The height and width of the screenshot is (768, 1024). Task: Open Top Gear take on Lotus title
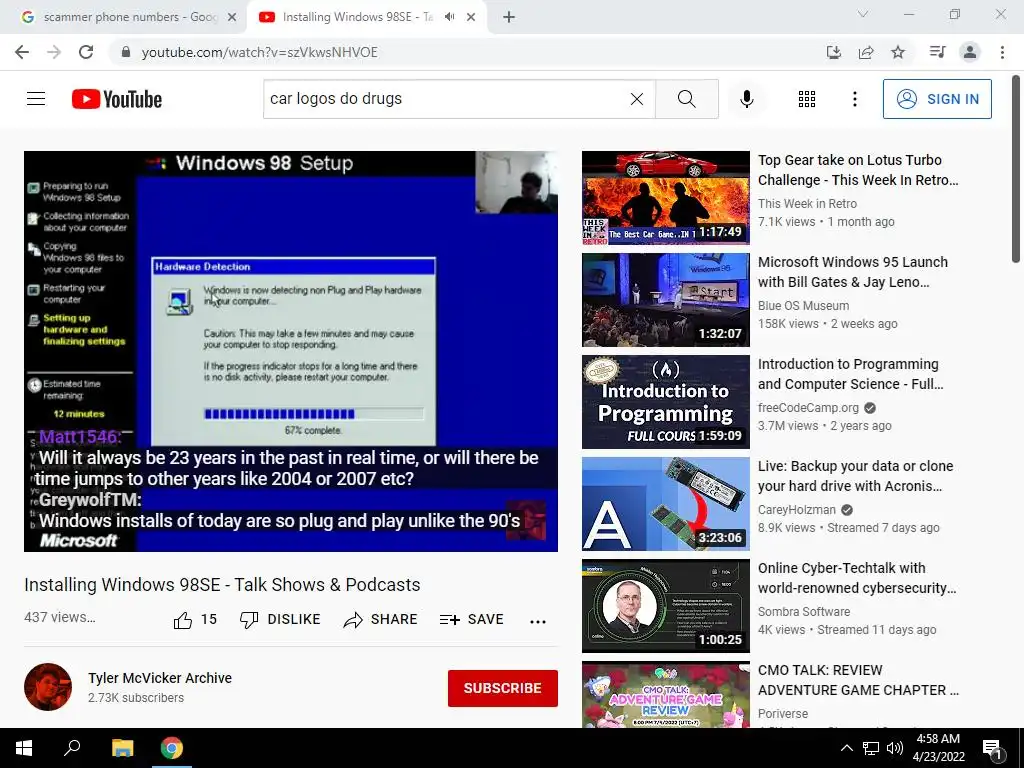(x=858, y=170)
